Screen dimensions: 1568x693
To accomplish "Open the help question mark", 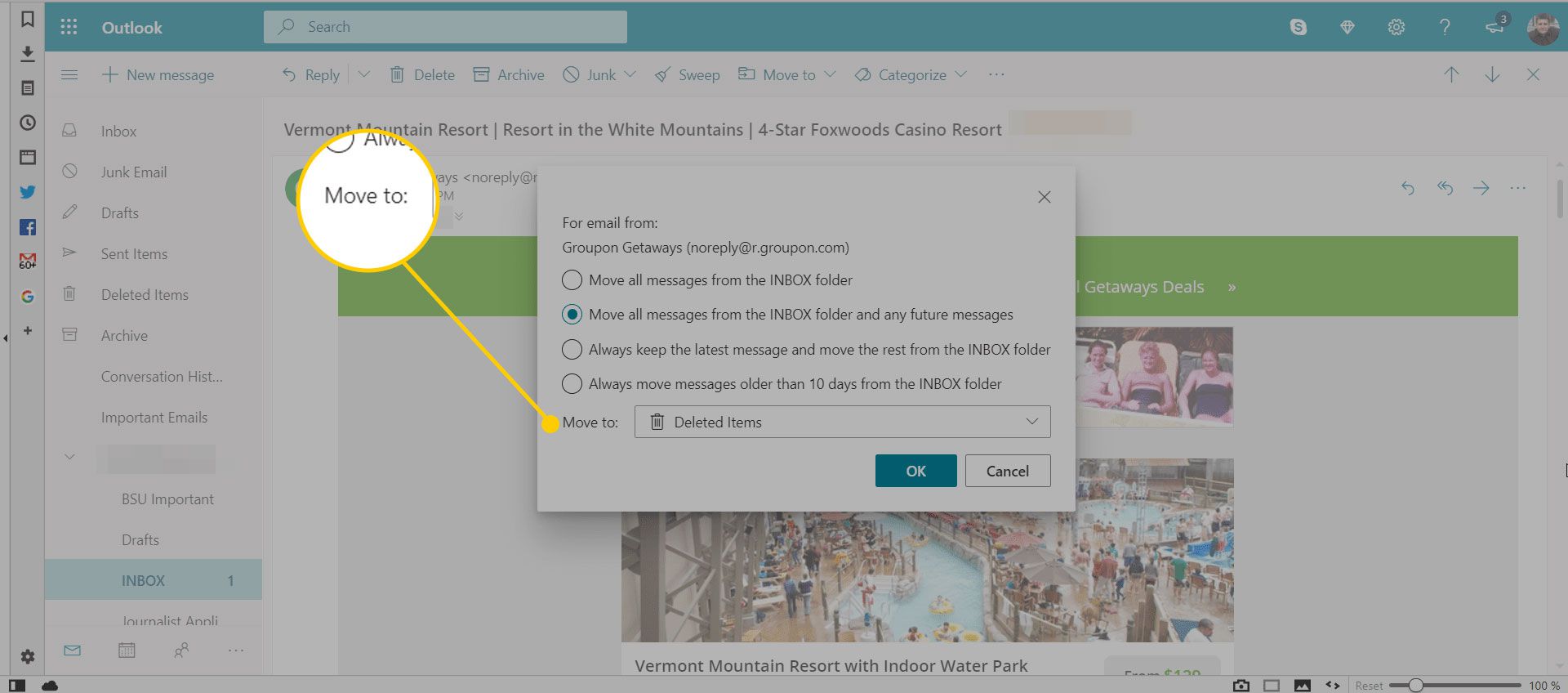I will pos(1445,27).
